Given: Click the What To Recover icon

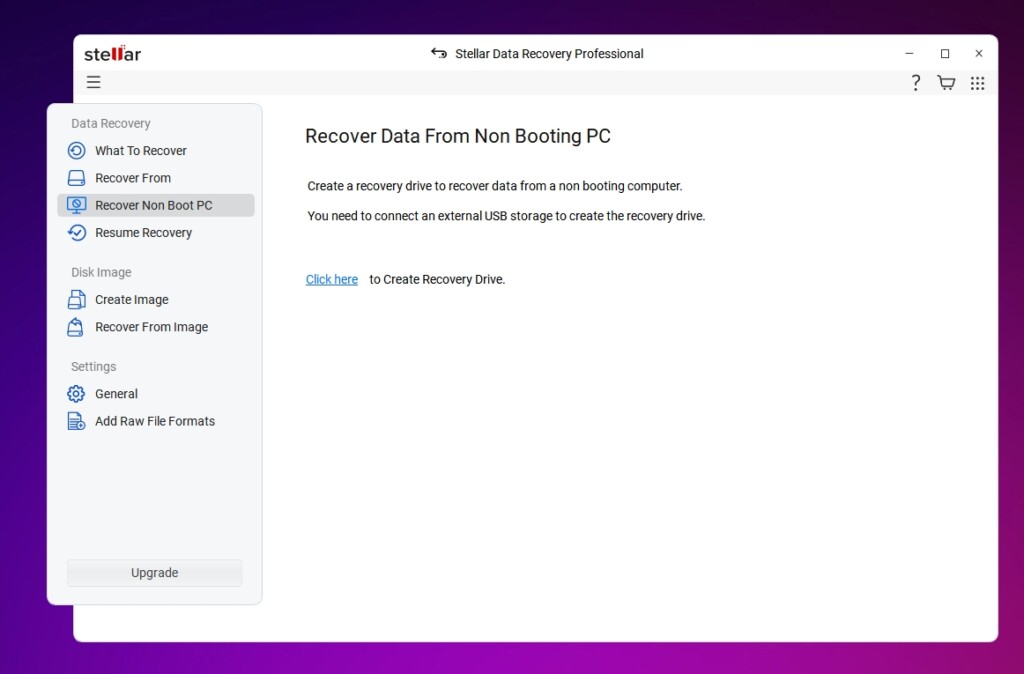Looking at the screenshot, I should pyautogui.click(x=76, y=151).
